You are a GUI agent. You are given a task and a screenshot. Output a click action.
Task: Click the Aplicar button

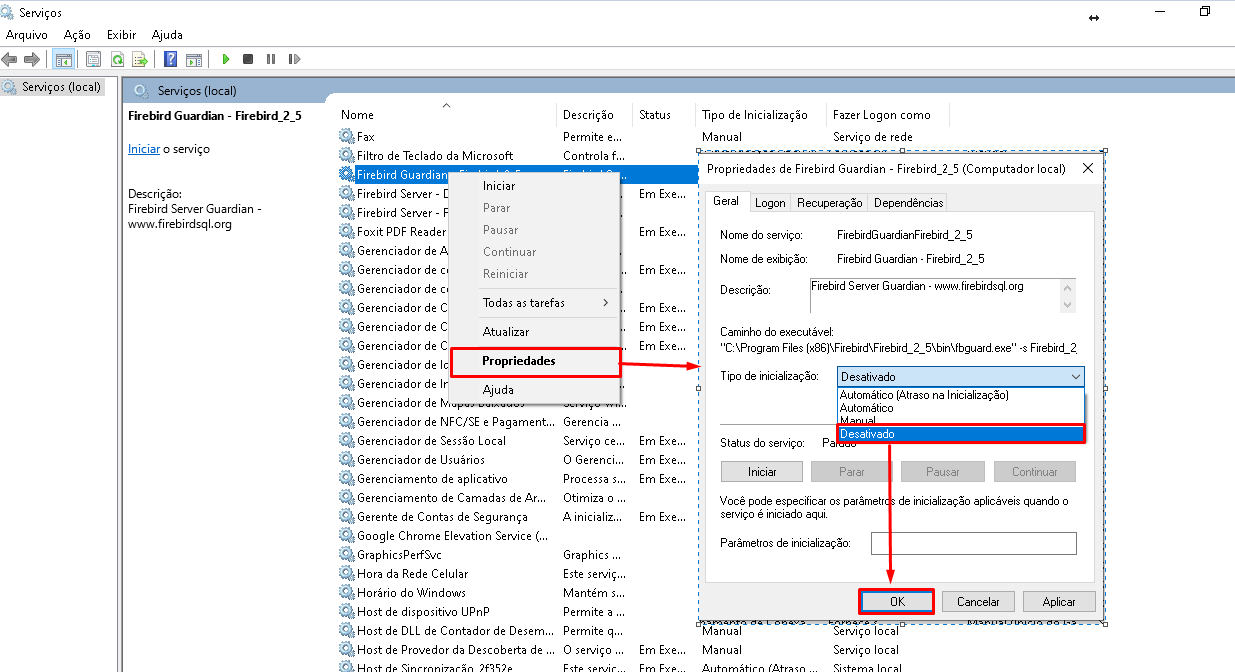click(x=1059, y=602)
